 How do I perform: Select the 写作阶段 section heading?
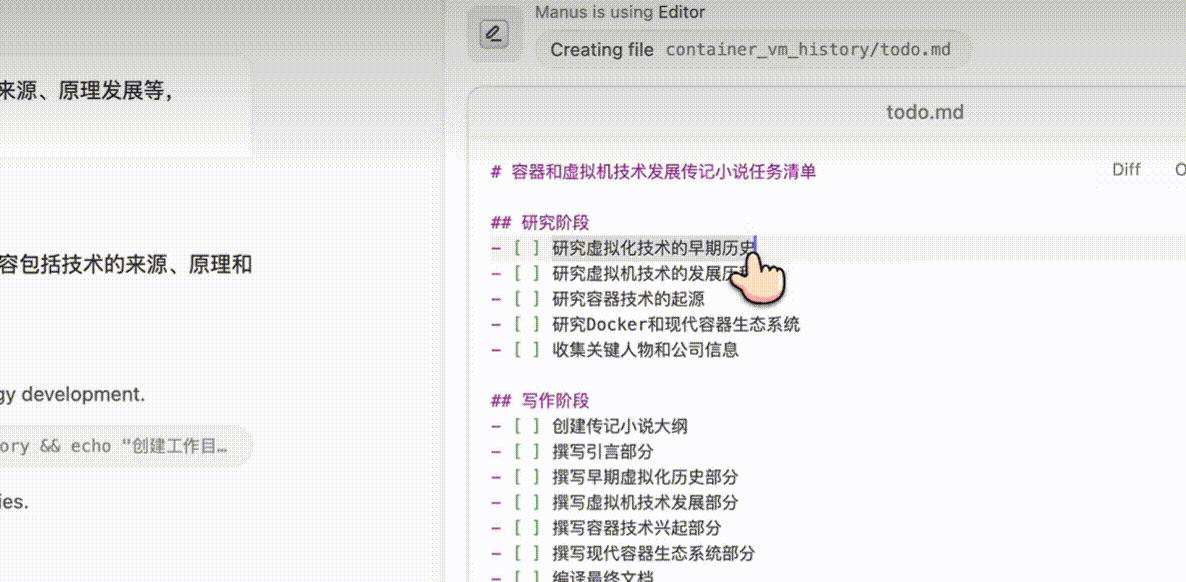pyautogui.click(x=547, y=400)
